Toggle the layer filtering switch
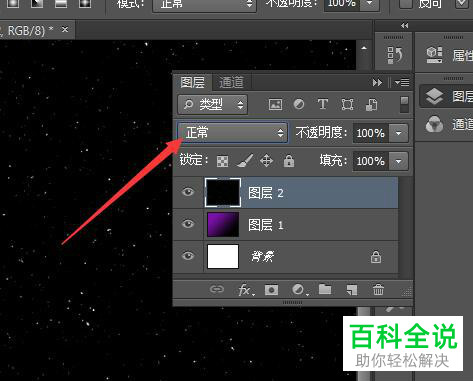This screenshot has width=473, height=381. pos(404,105)
